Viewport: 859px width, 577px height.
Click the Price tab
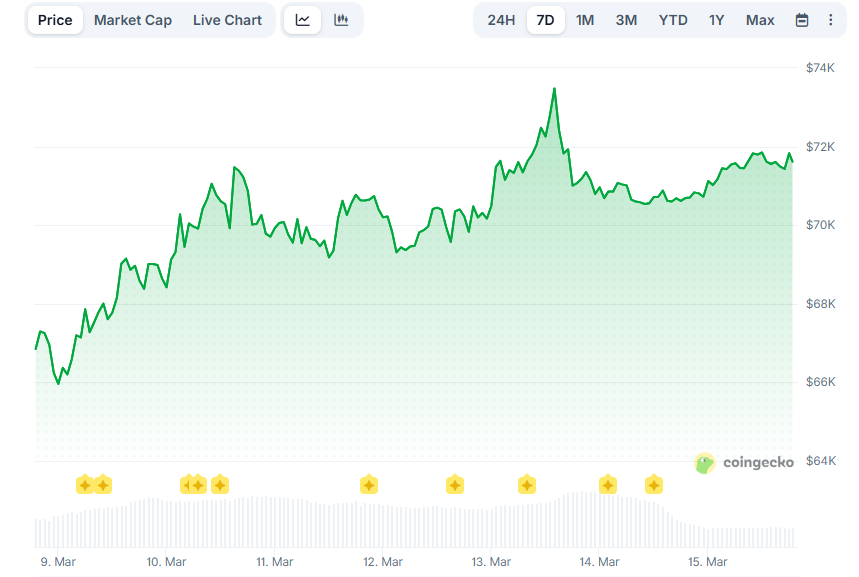[55, 20]
